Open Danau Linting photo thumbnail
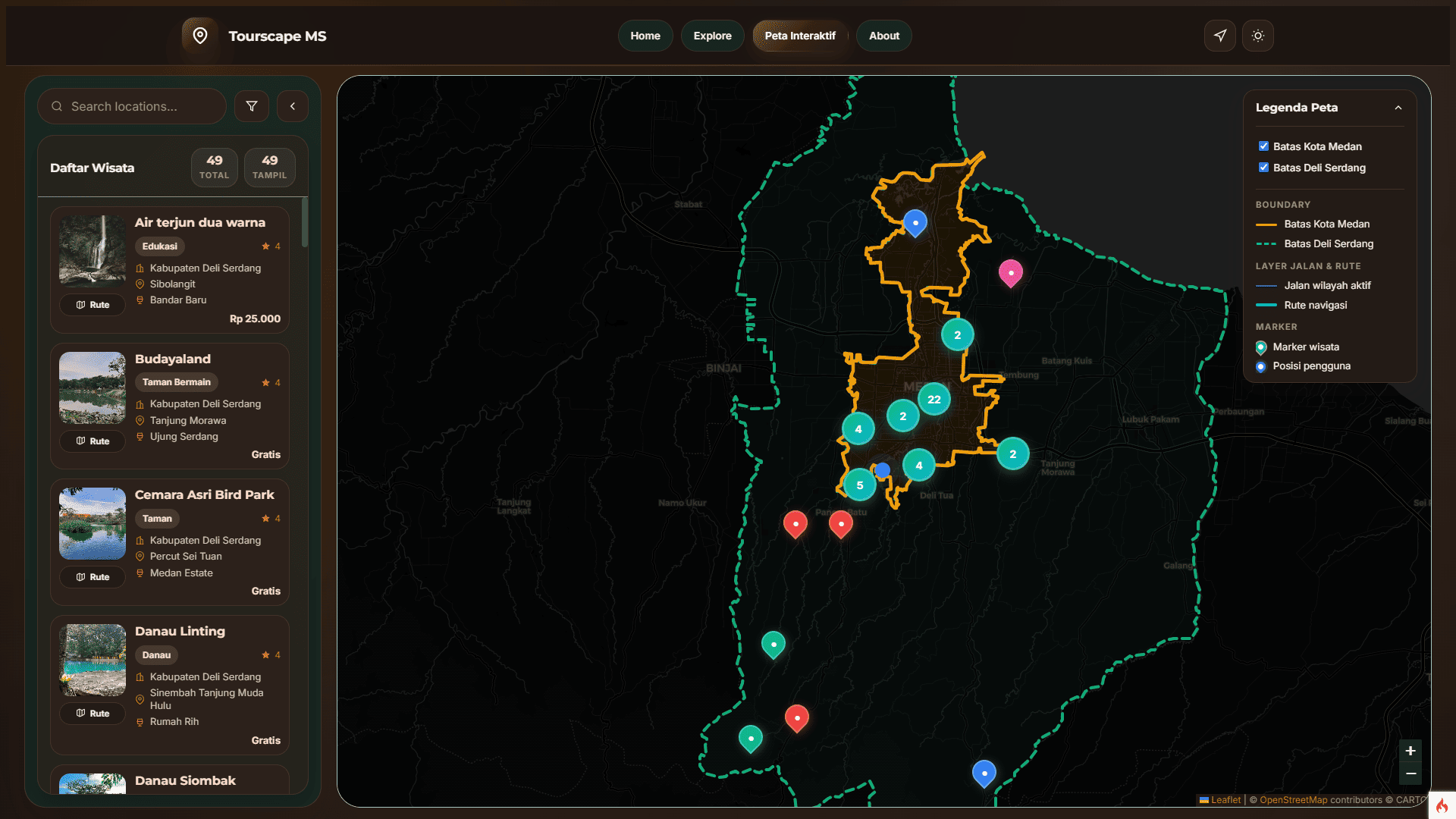 (93, 660)
